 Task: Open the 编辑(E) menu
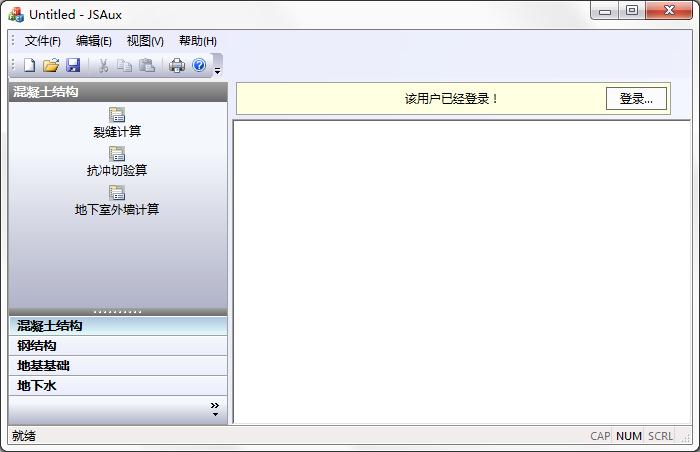click(94, 41)
